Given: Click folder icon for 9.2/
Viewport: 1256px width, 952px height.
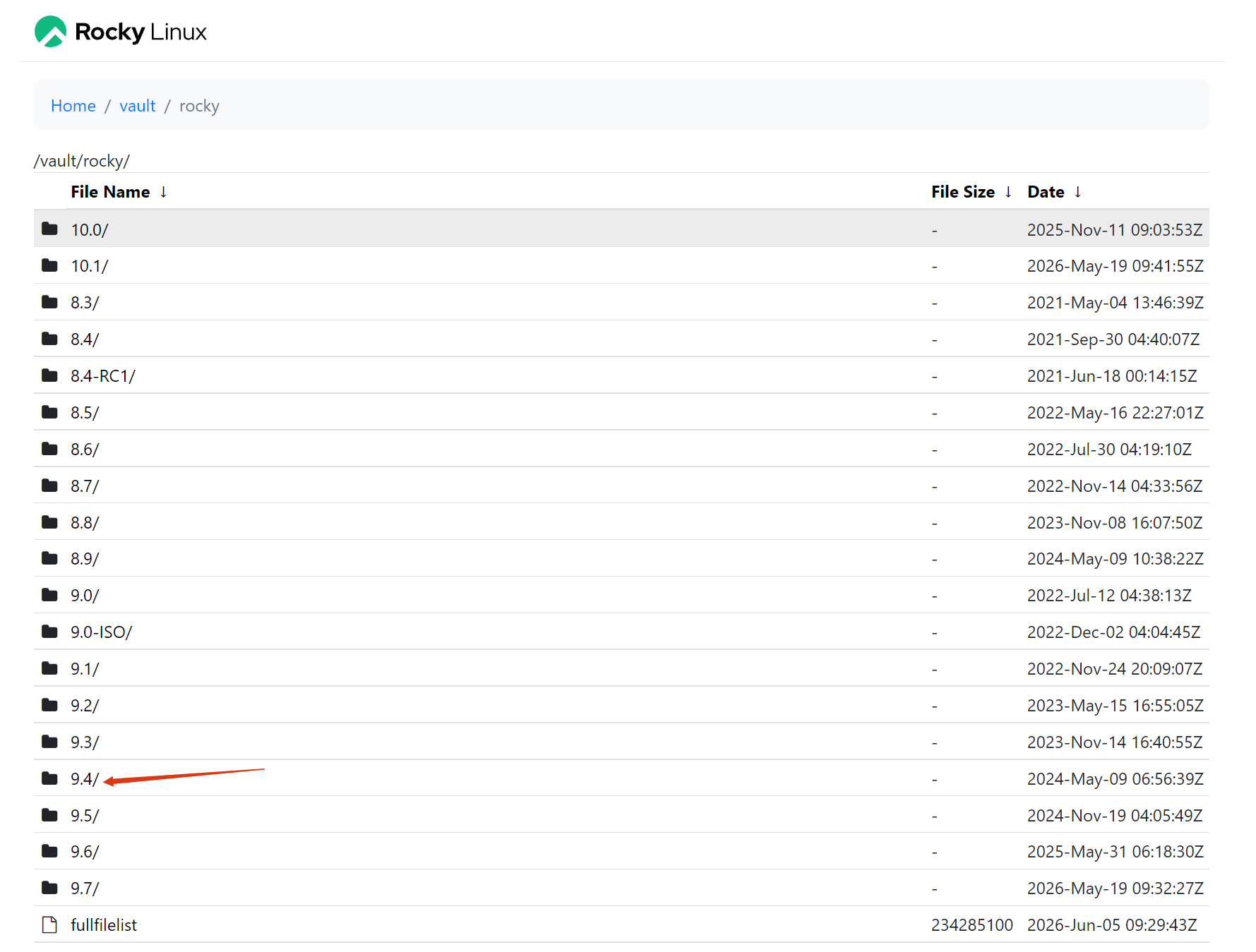Looking at the screenshot, I should 49,705.
